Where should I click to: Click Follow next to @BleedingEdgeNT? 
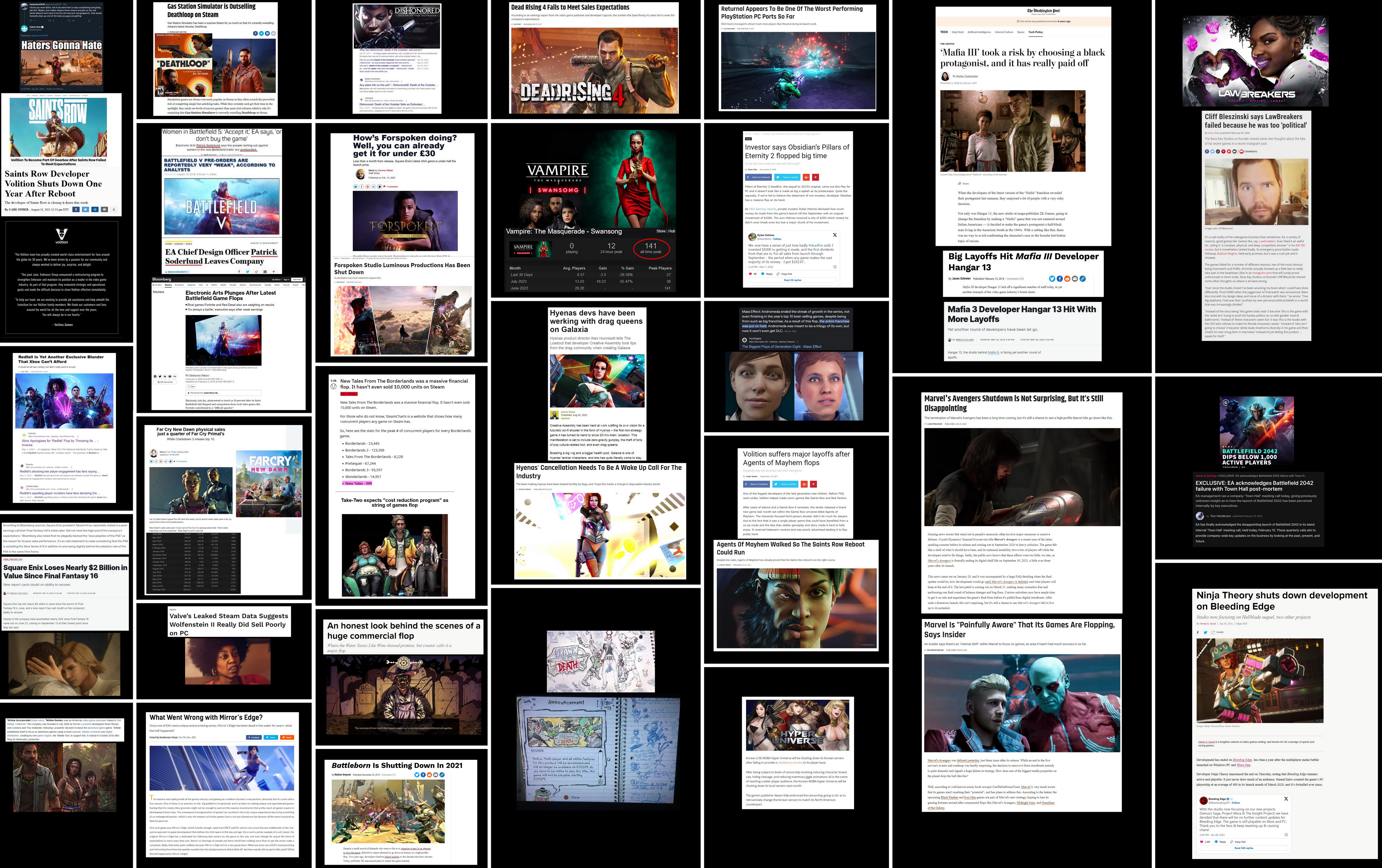1236,803
